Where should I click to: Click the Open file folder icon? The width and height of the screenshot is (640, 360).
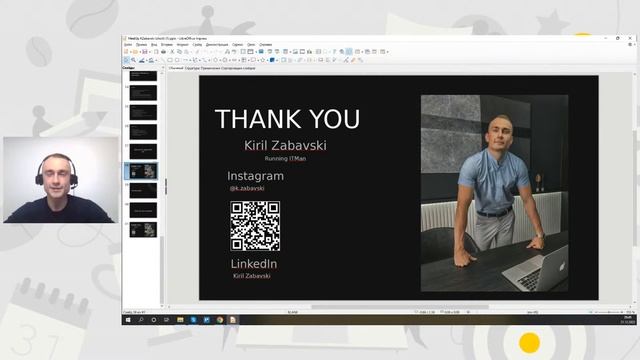[x=135, y=52]
